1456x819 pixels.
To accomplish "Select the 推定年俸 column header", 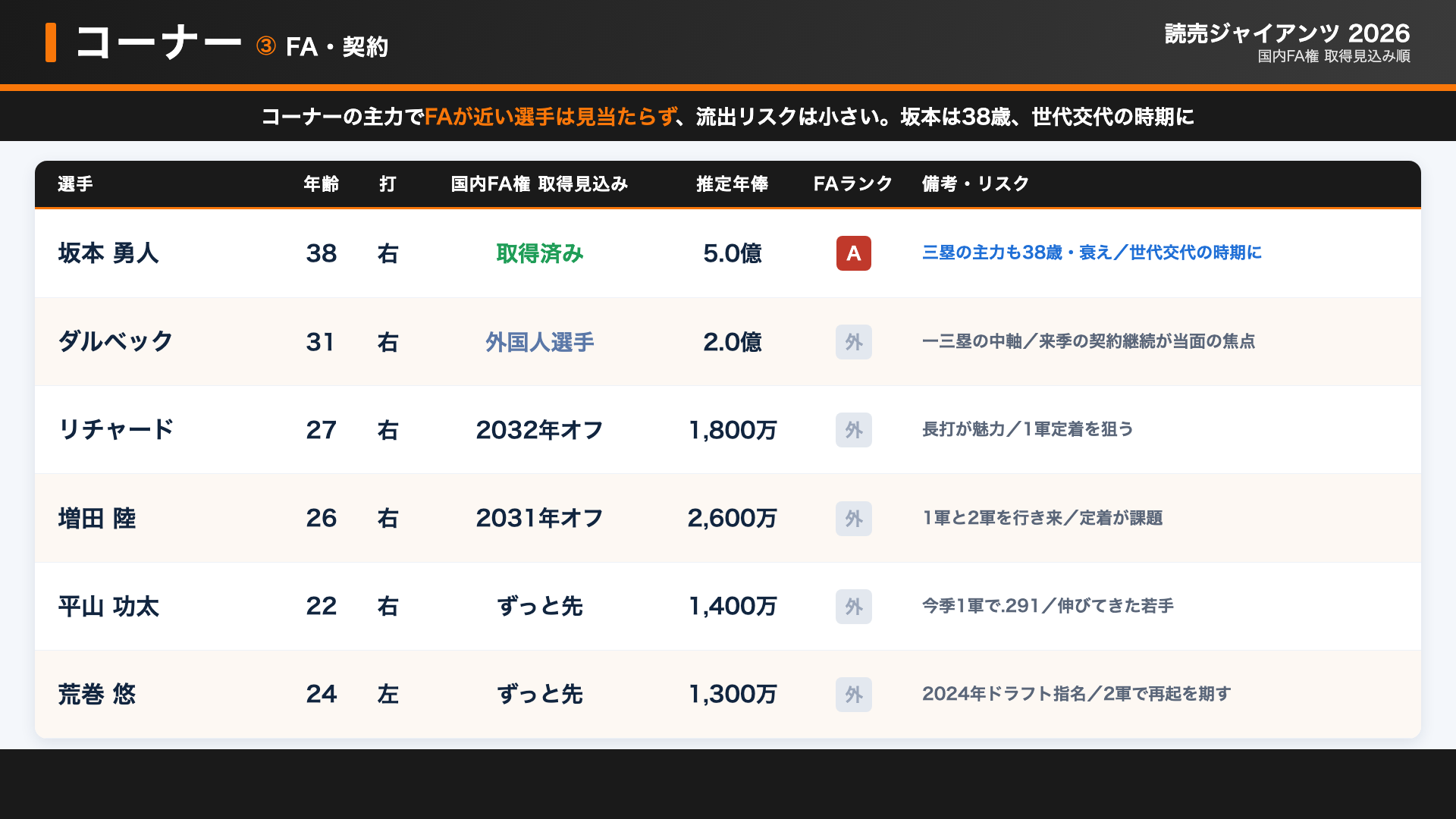I will 733,184.
